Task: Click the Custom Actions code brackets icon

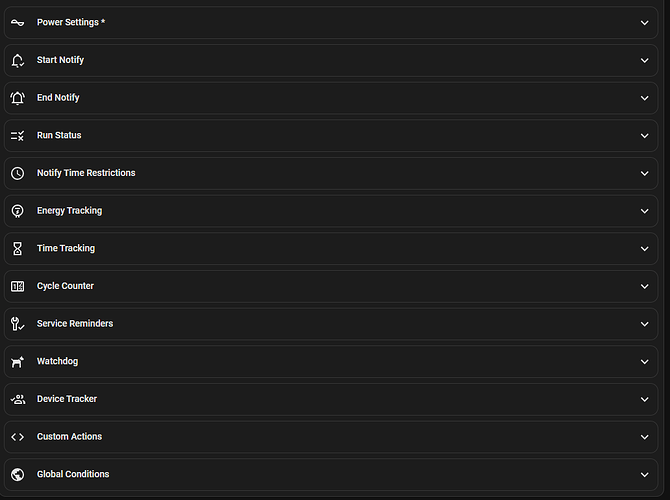Action: 17,437
